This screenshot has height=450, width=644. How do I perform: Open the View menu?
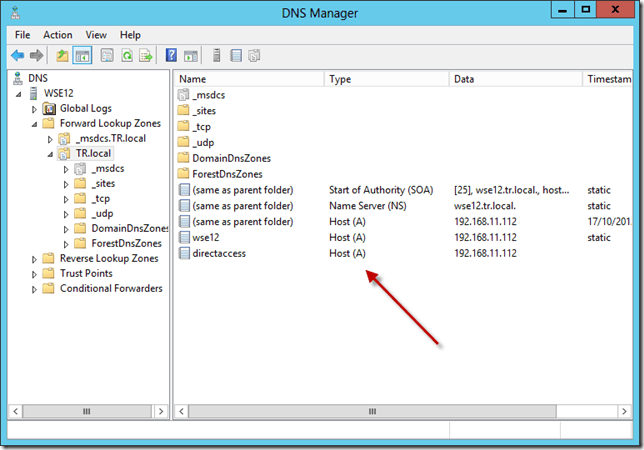pyautogui.click(x=96, y=35)
